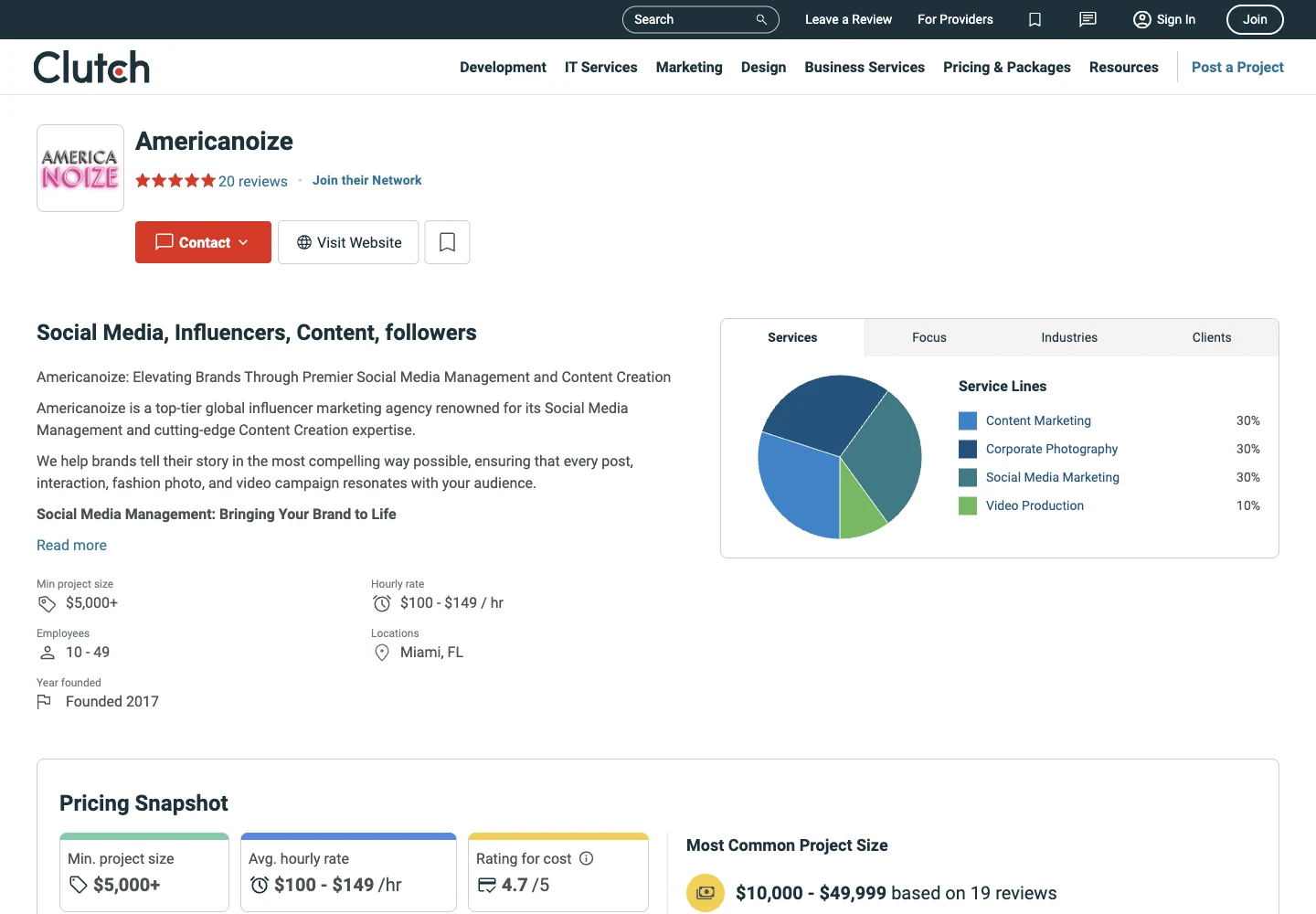Click the Clutch logo
Viewport: 1316px width, 914px height.
[91, 67]
